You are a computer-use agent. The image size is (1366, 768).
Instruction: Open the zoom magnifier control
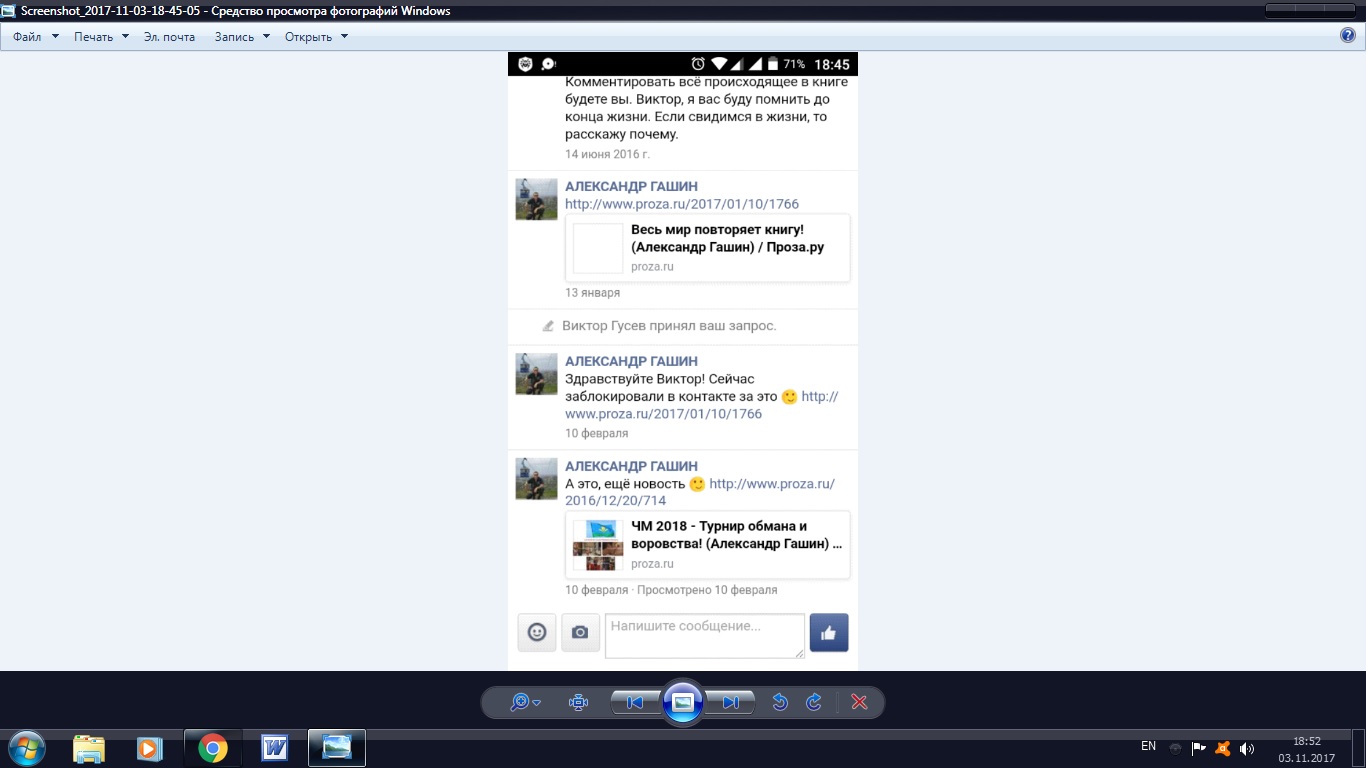tap(525, 702)
